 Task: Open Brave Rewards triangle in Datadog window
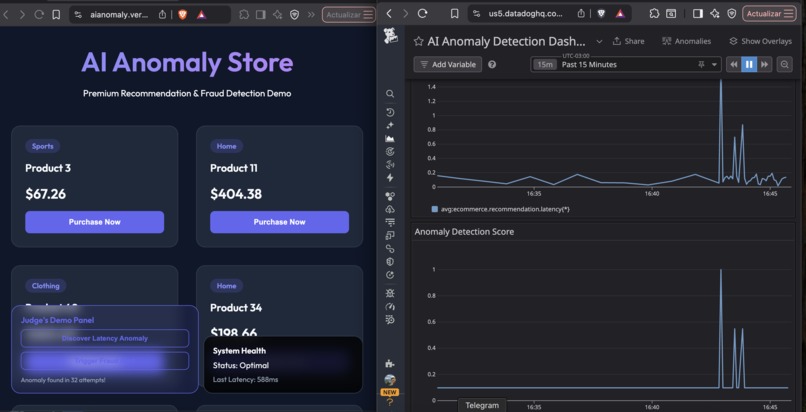(620, 14)
